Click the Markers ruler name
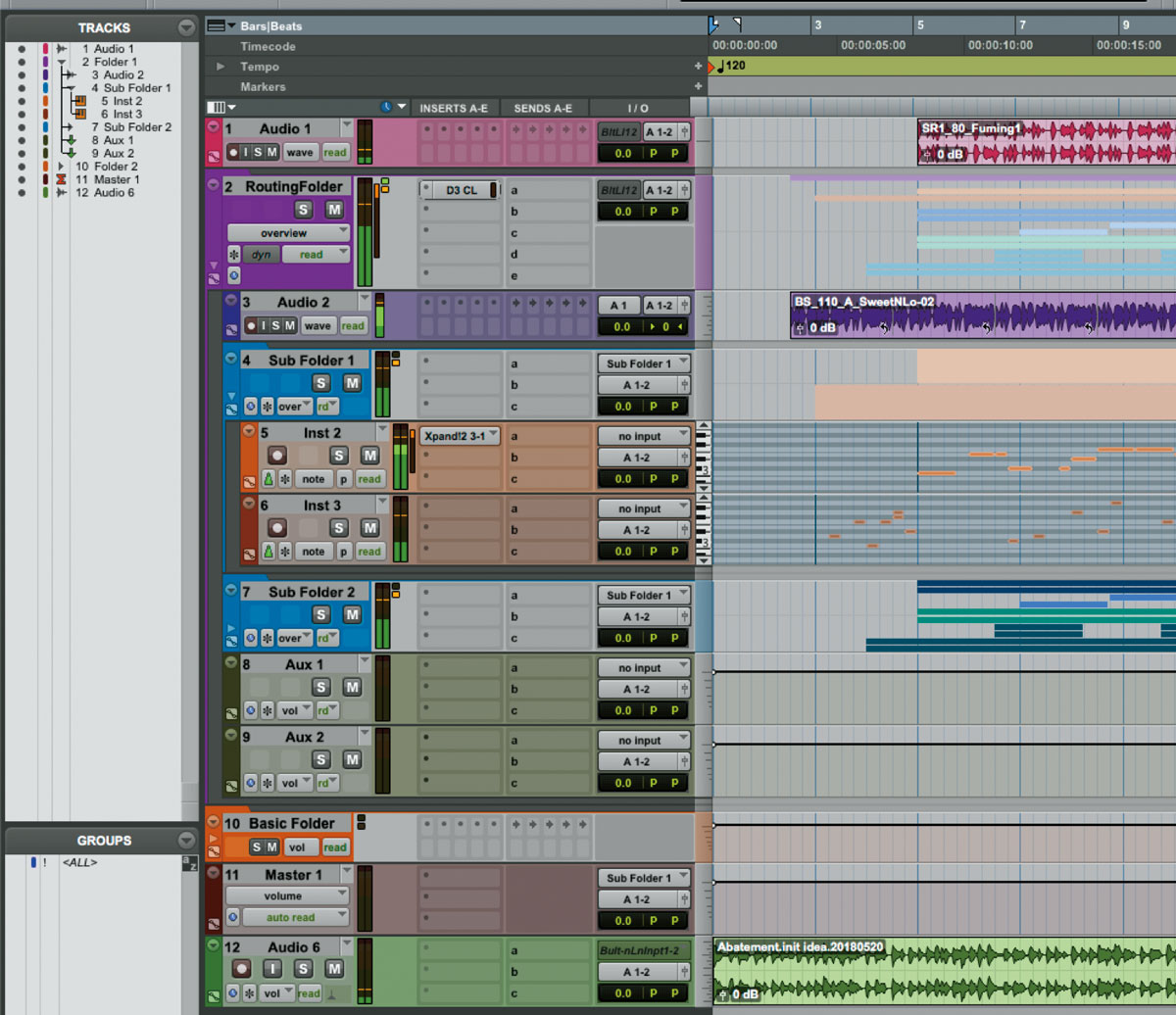Image resolution: width=1176 pixels, height=1015 pixels. click(264, 87)
